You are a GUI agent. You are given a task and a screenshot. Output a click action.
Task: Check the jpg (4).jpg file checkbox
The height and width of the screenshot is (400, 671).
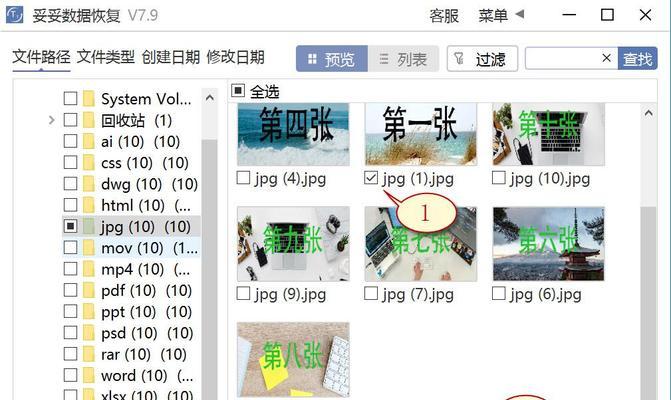tap(243, 178)
